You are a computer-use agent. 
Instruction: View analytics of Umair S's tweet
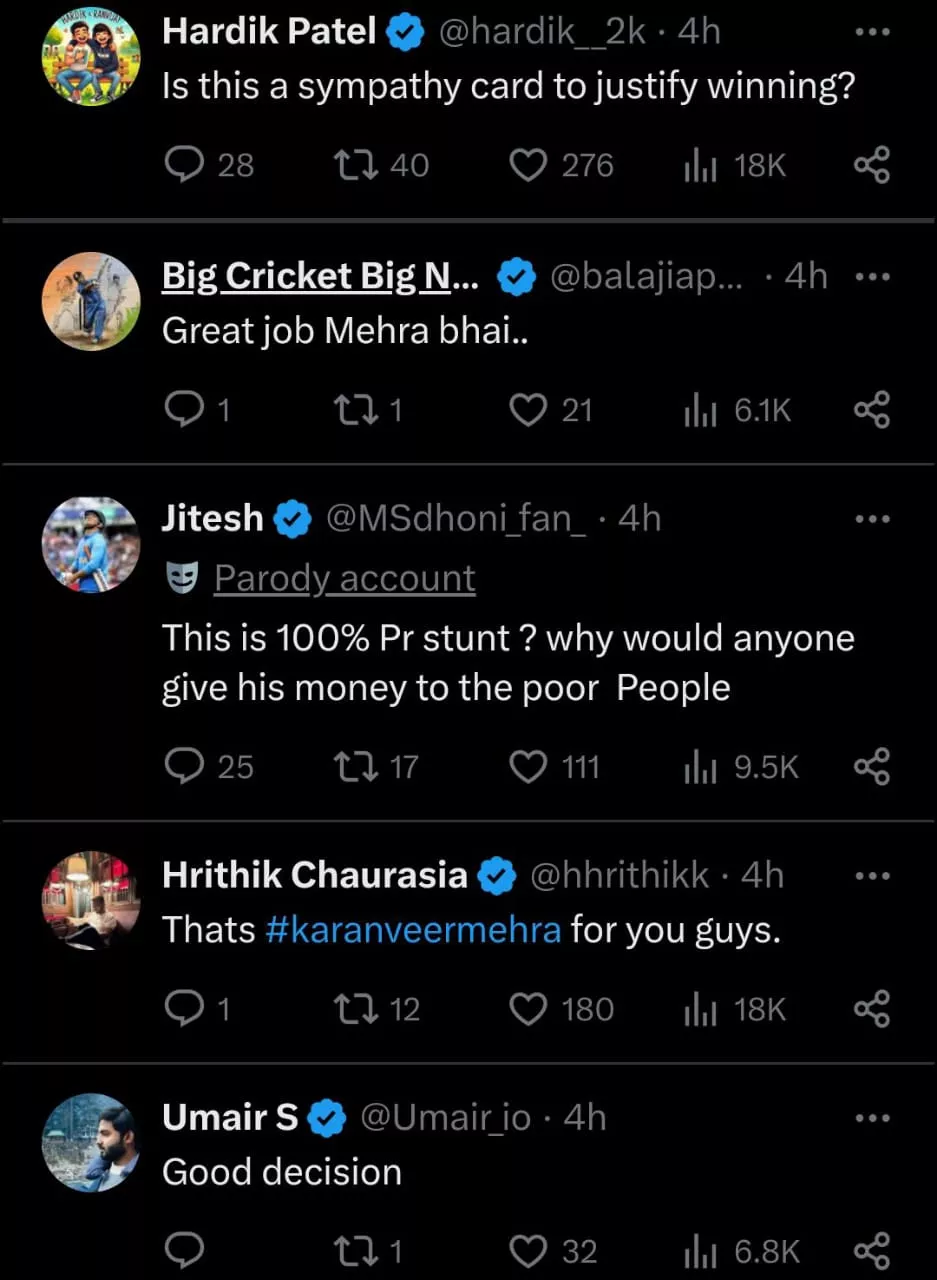695,1250
